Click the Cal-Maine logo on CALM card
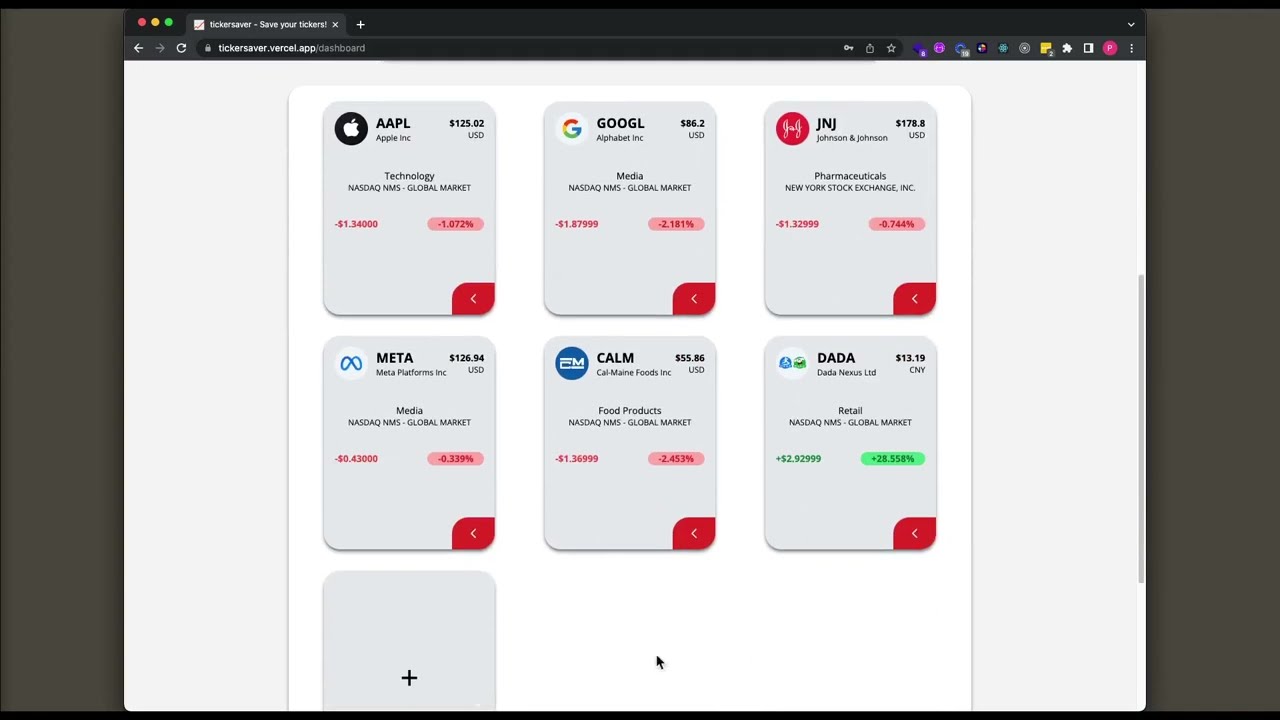 point(572,363)
